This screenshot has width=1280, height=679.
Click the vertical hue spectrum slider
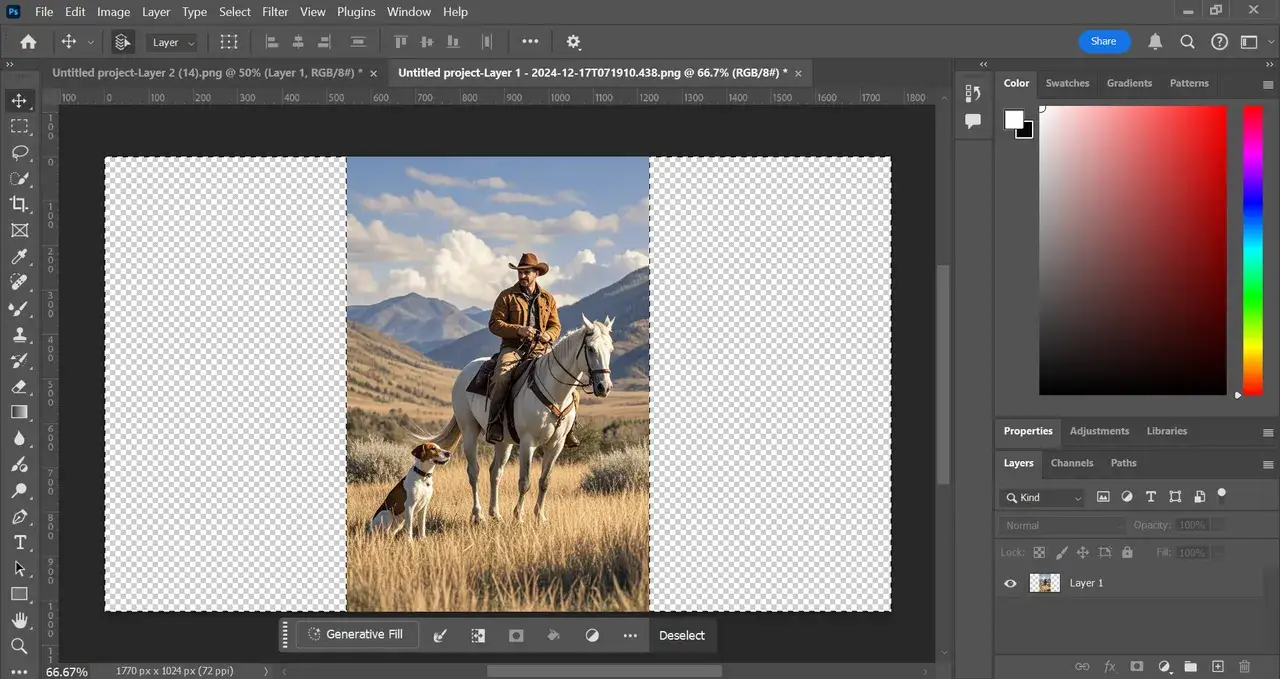click(x=1252, y=250)
